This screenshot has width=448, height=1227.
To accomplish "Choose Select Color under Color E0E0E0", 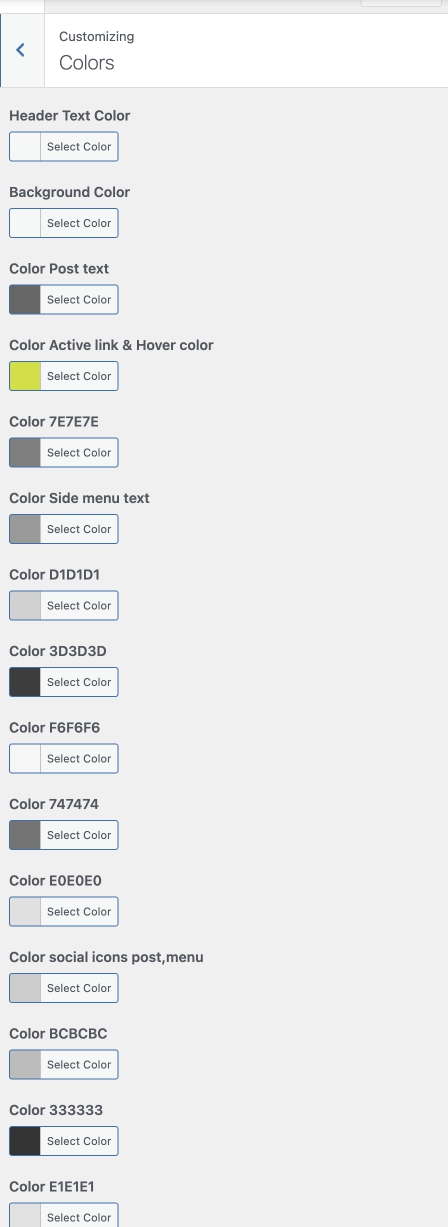I will (79, 912).
